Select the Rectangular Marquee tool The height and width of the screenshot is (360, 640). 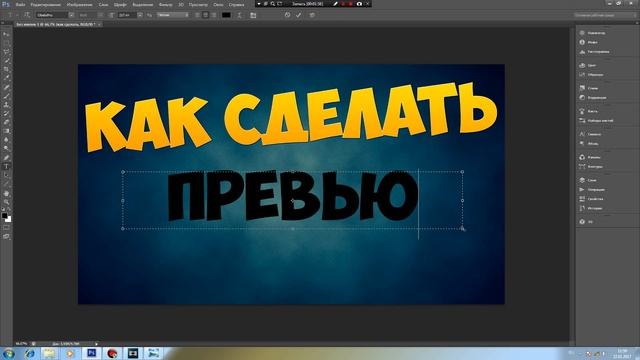click(6, 43)
